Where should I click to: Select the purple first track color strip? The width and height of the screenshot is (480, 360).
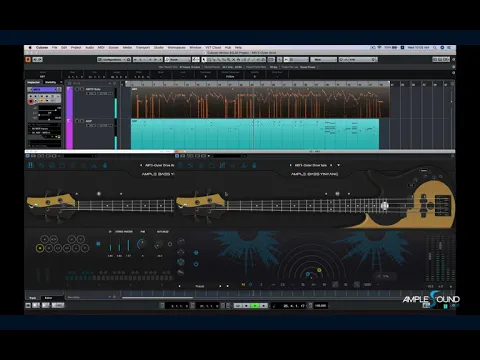coord(69,102)
